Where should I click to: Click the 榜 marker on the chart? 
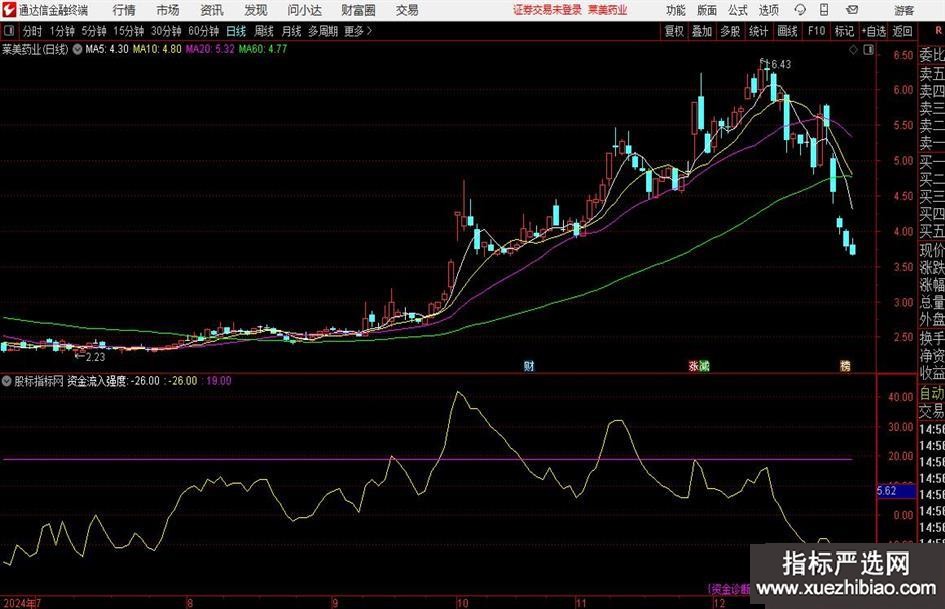tap(846, 365)
